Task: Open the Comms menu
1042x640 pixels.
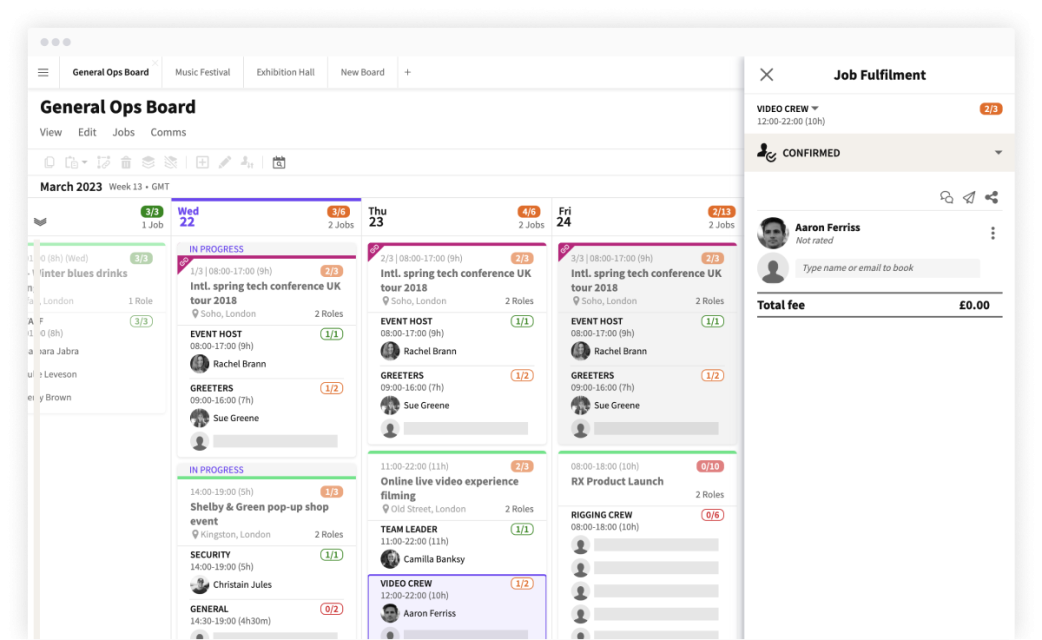Action: 168,132
